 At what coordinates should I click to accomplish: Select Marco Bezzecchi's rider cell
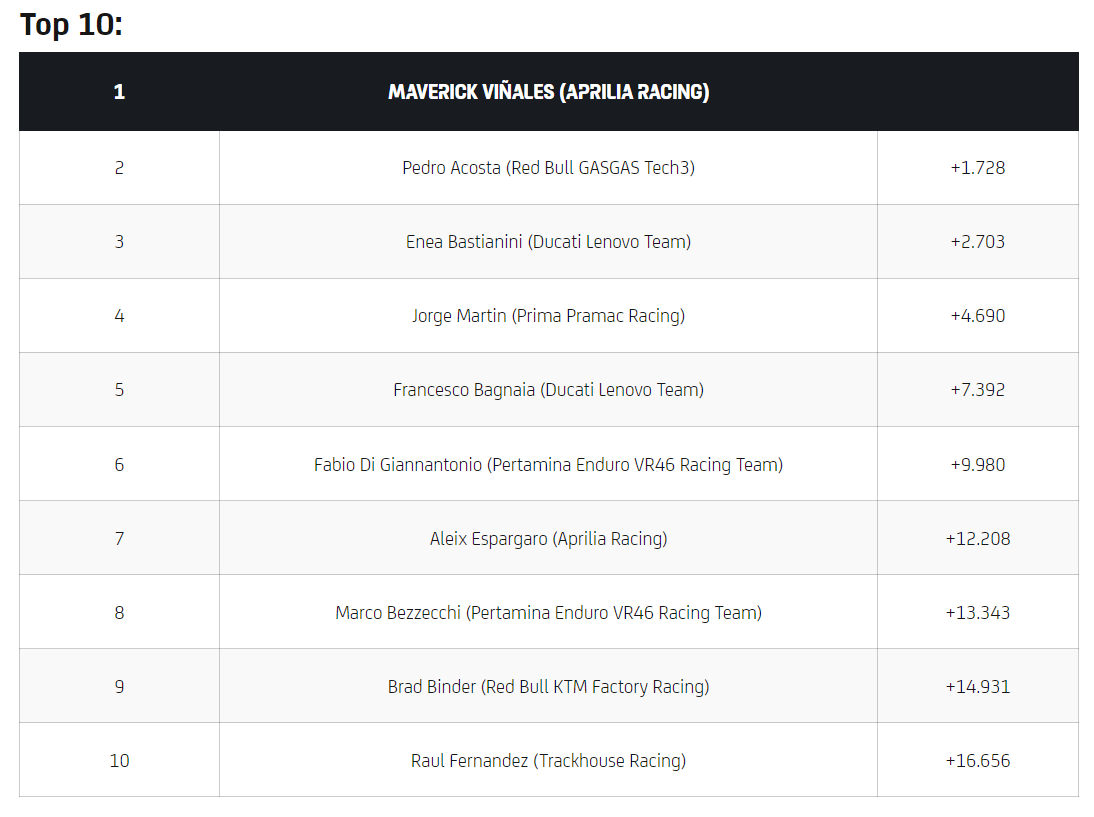click(548, 612)
